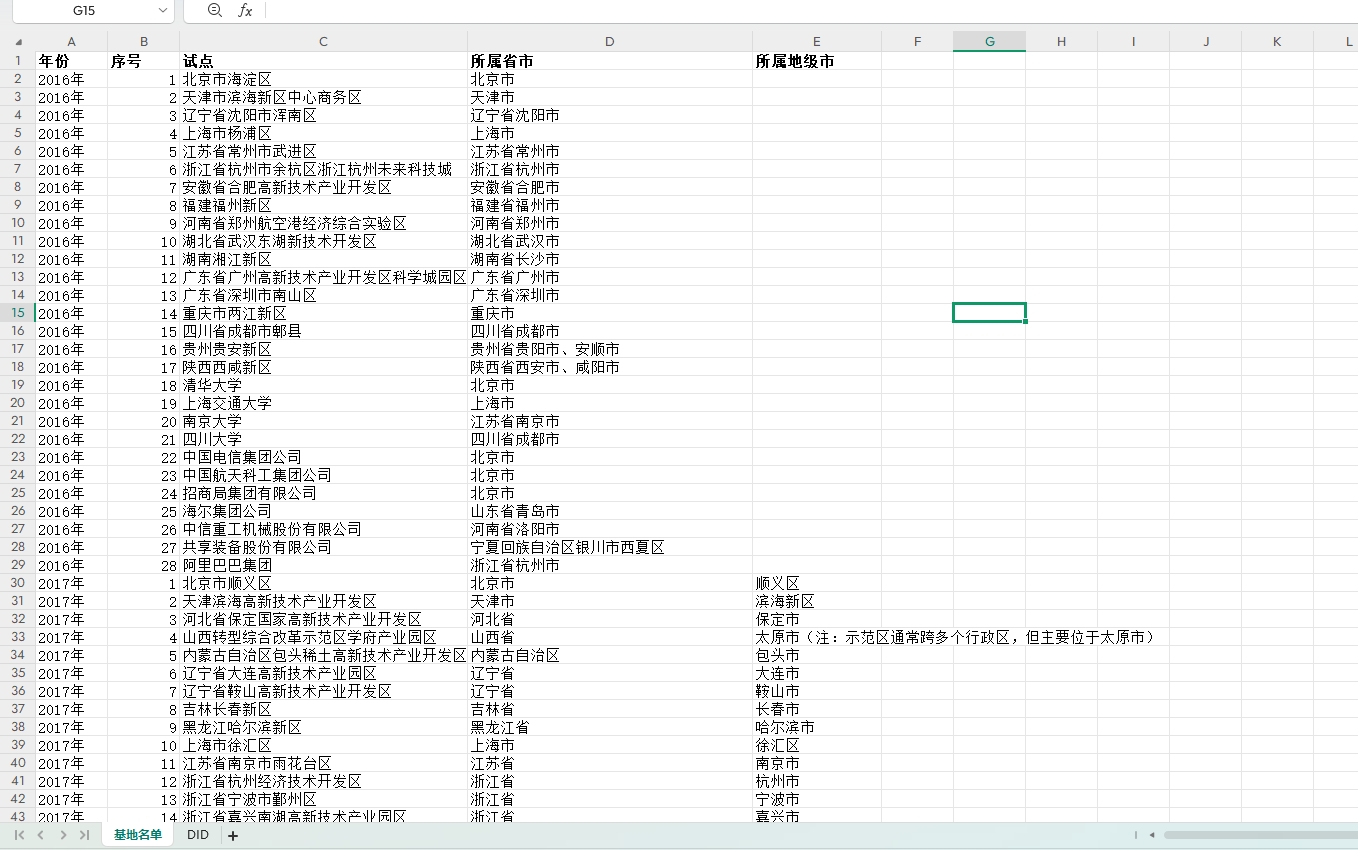Switch to the DID sheet tab
The width and height of the screenshot is (1358, 850).
pyautogui.click(x=198, y=835)
